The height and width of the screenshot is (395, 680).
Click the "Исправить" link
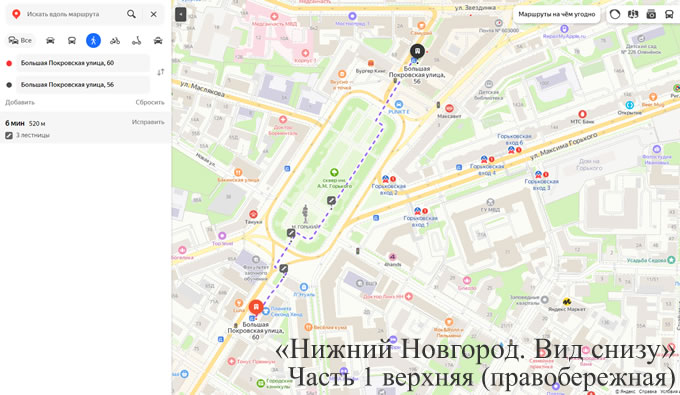click(148, 122)
